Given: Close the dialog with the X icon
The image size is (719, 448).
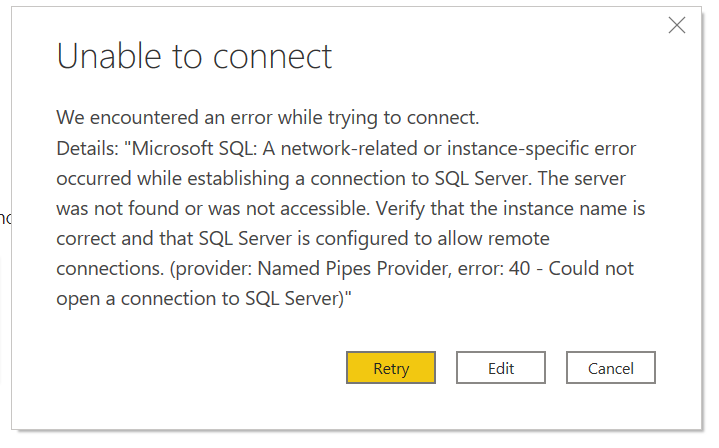Looking at the screenshot, I should pyautogui.click(x=677, y=26).
